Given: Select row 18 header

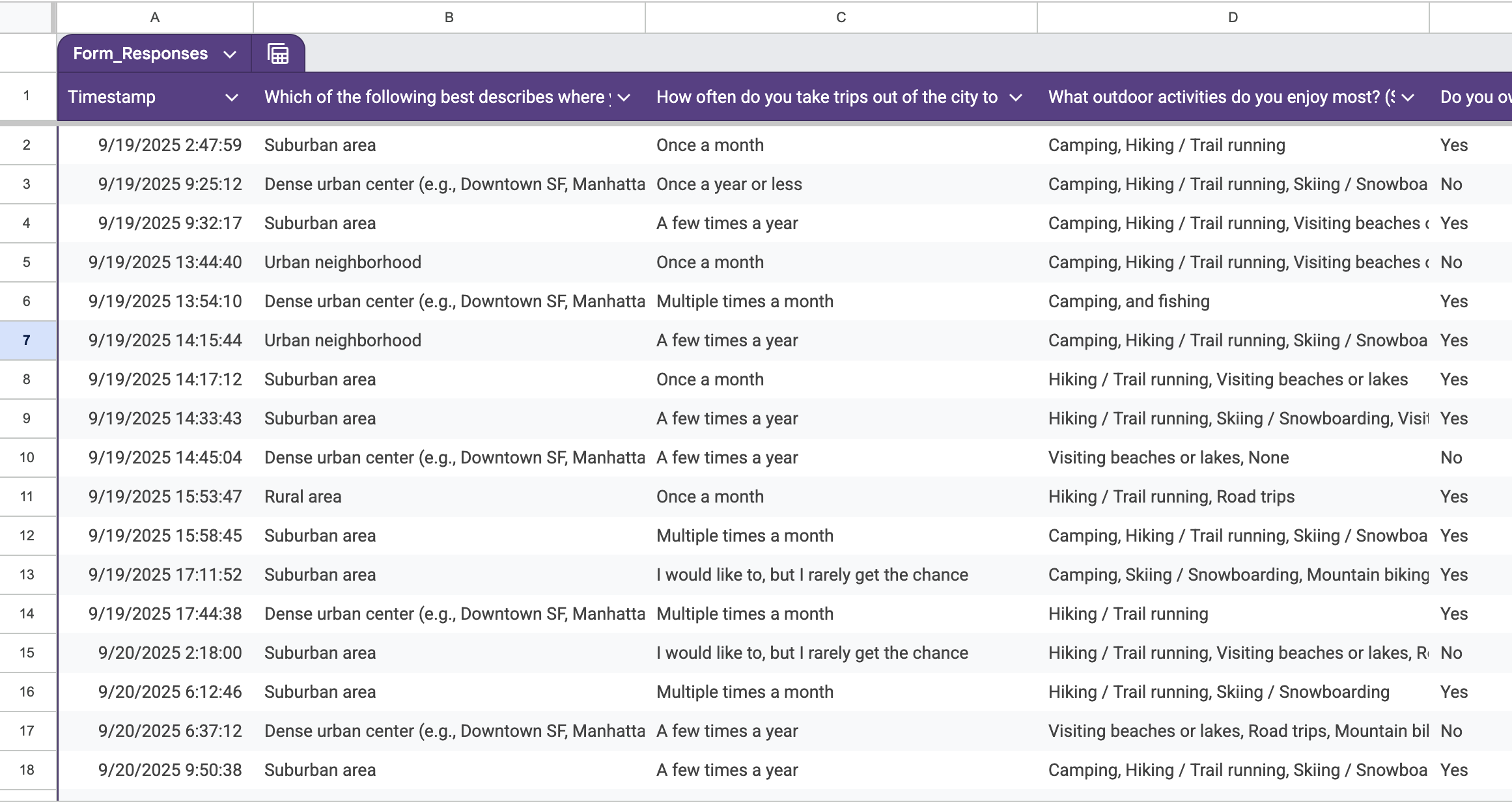Looking at the screenshot, I should [27, 770].
